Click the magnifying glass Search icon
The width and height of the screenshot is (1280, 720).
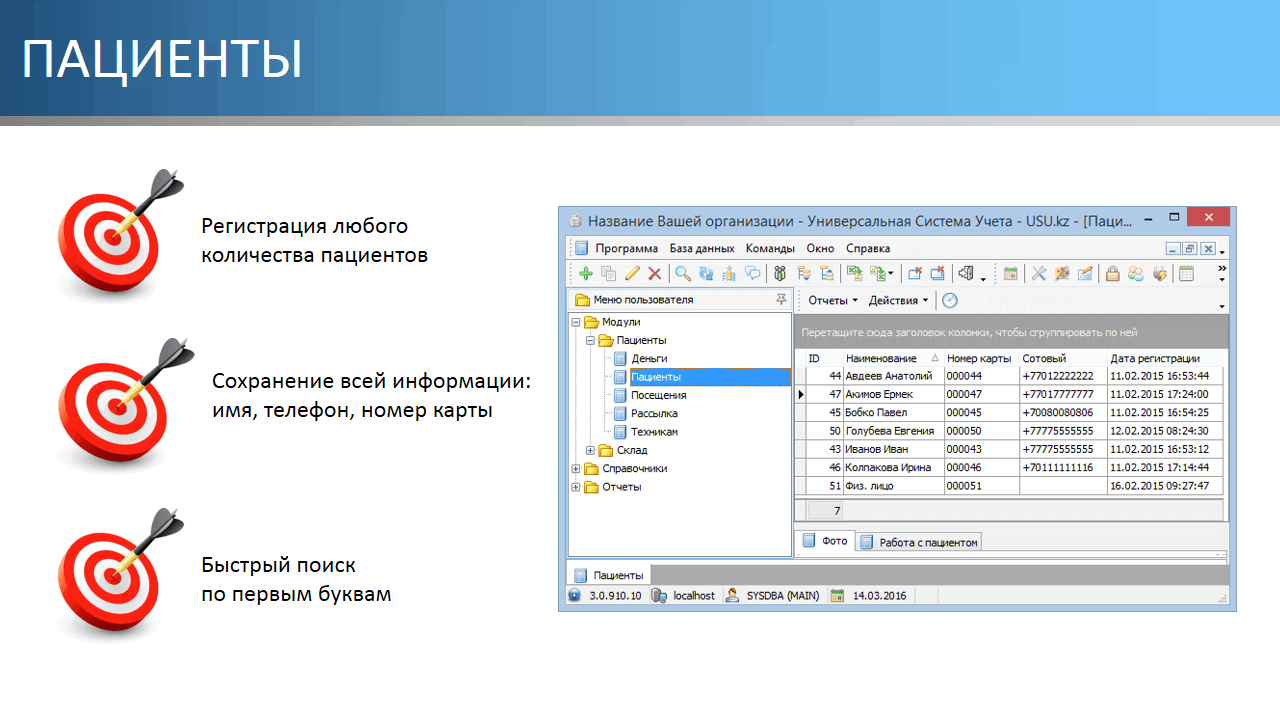[683, 274]
